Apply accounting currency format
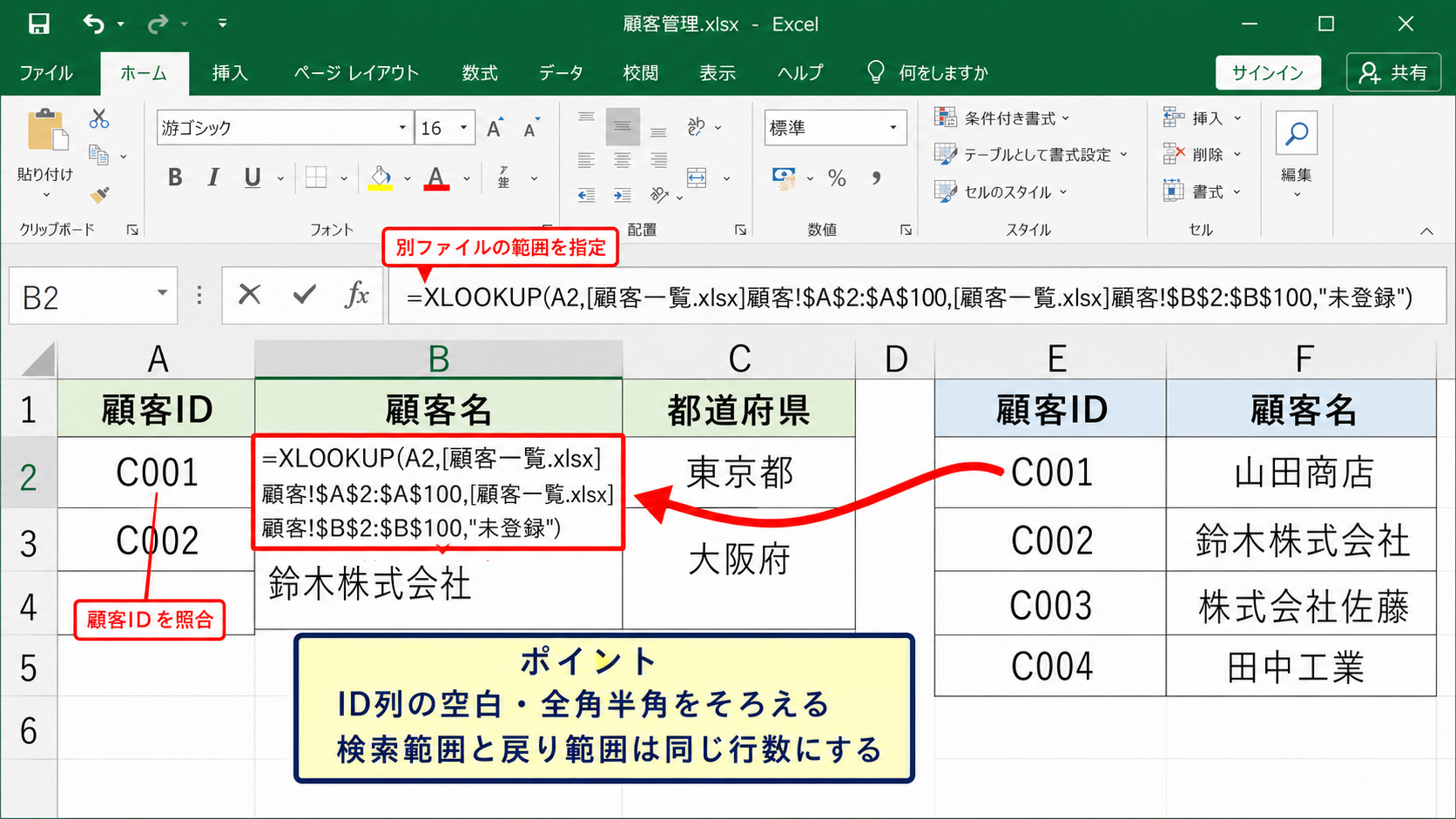Viewport: 1456px width, 819px height. point(784,178)
